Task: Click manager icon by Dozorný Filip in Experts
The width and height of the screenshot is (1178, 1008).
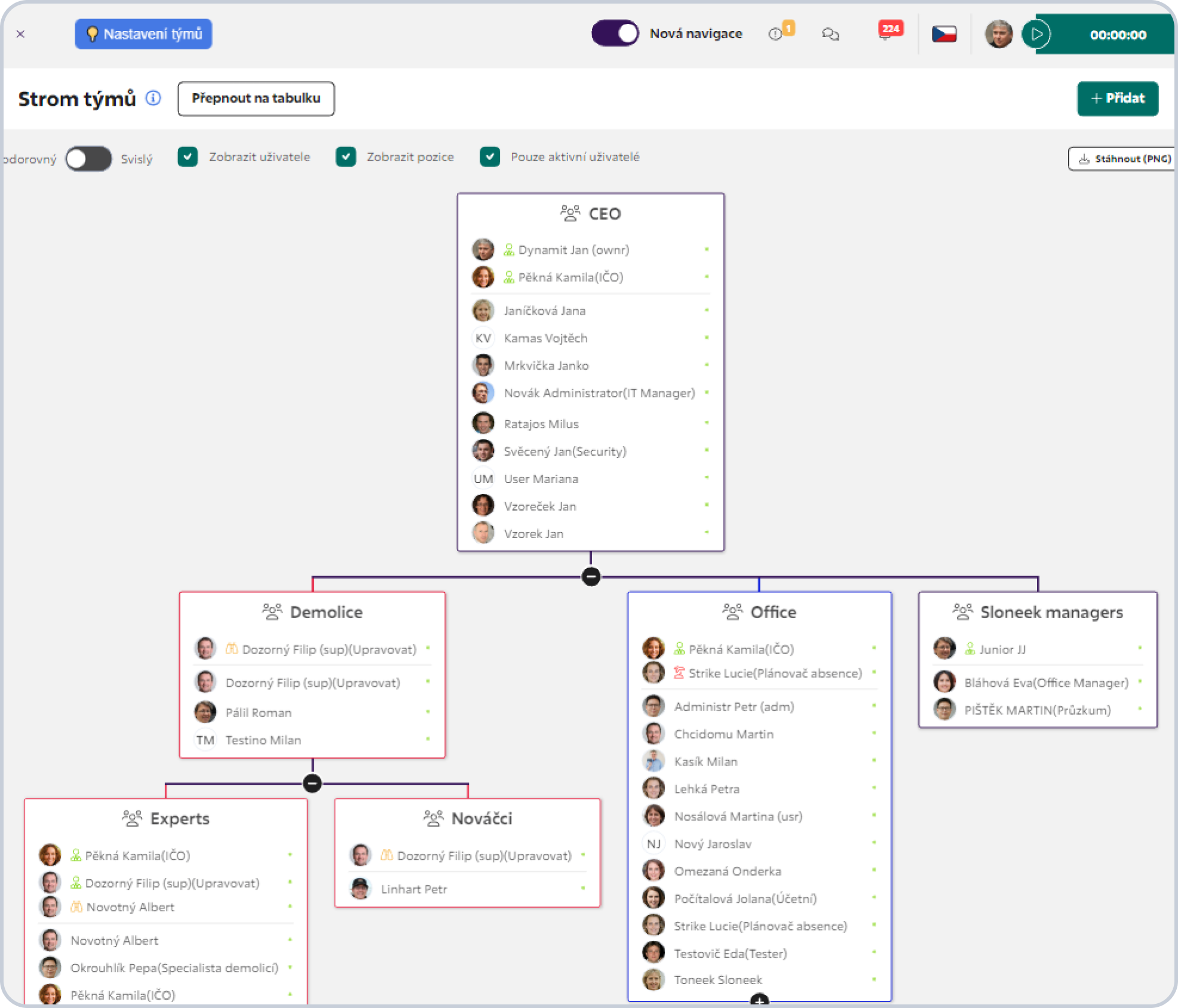Action: pyautogui.click(x=76, y=883)
